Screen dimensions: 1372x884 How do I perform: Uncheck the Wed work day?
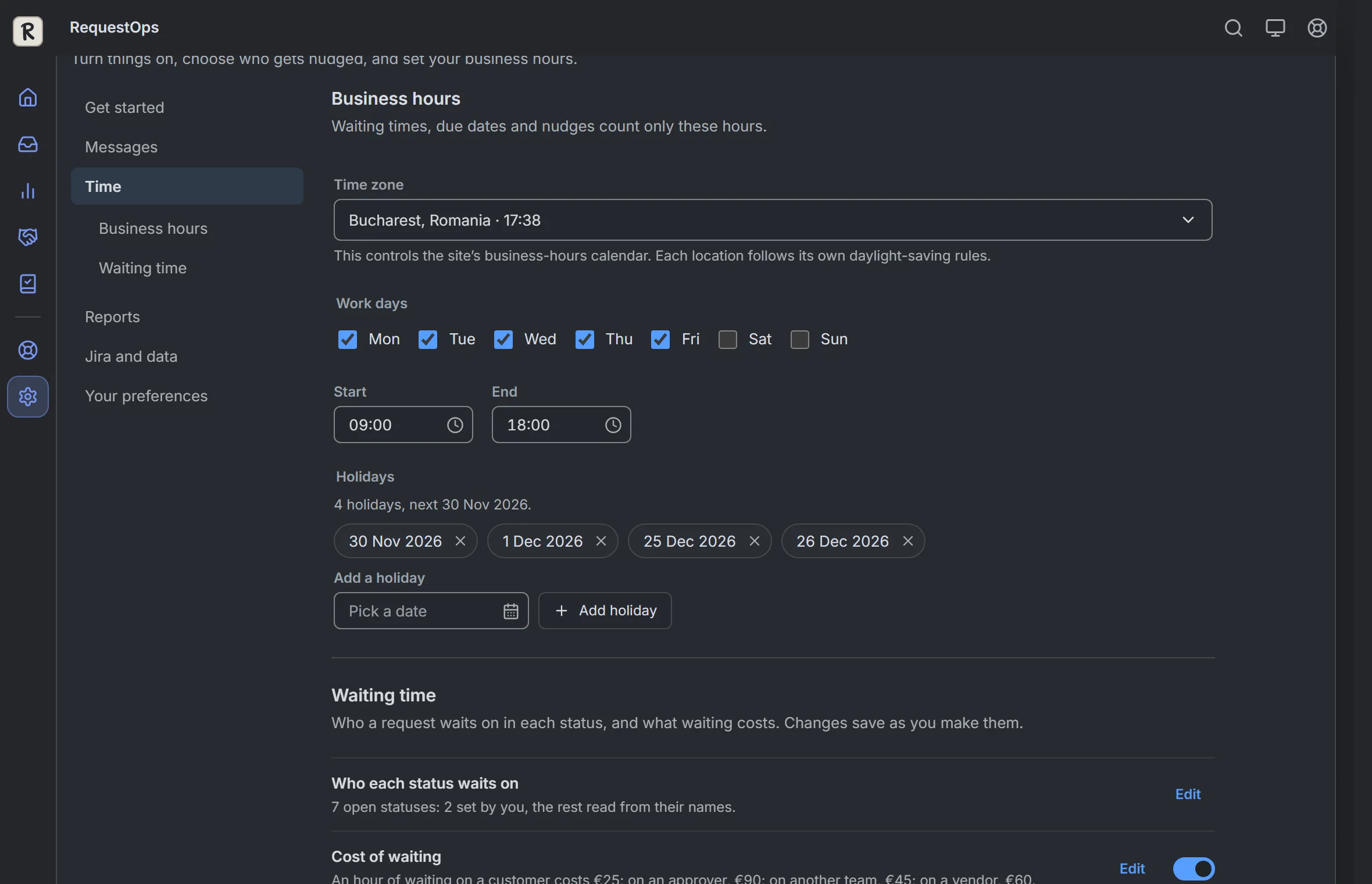pyautogui.click(x=503, y=339)
